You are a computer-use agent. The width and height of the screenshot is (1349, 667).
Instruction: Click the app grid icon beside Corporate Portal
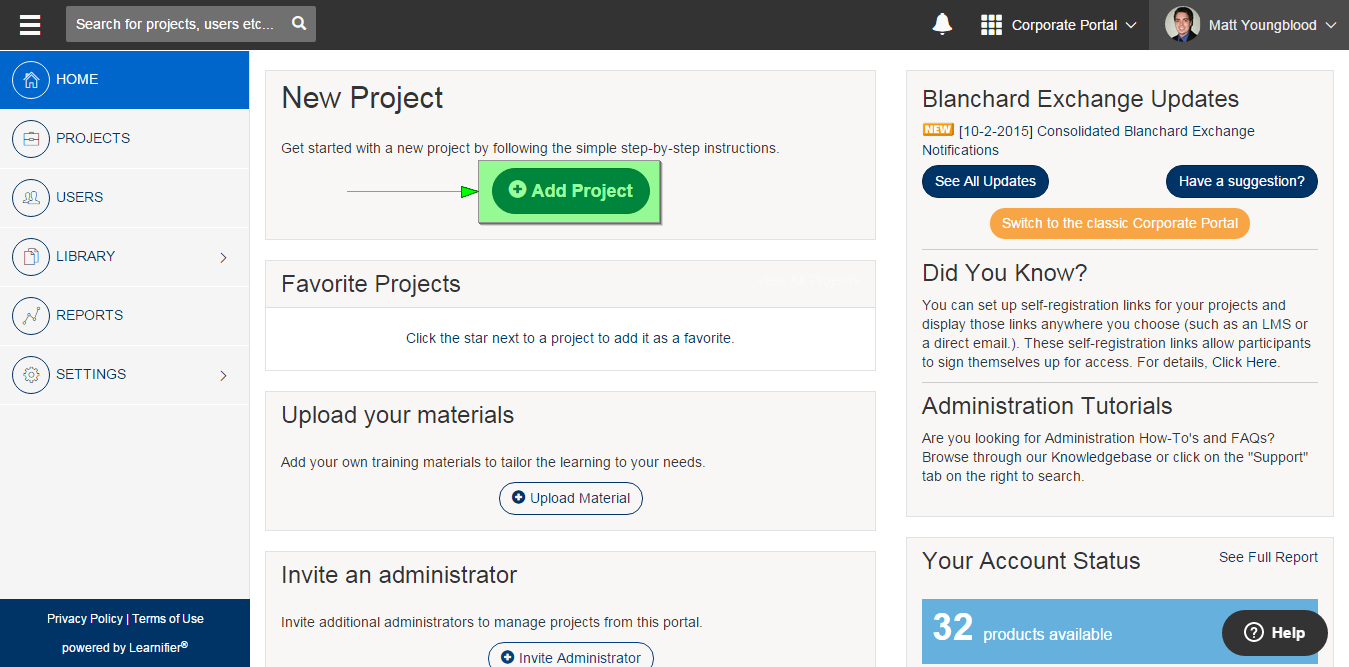coord(990,23)
